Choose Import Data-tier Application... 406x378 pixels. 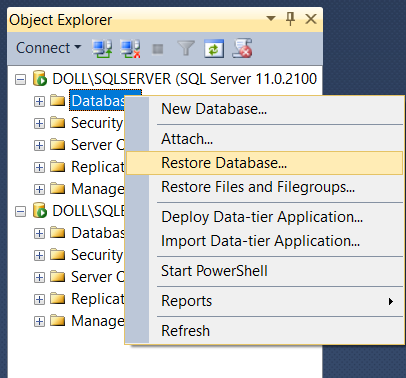point(265,241)
